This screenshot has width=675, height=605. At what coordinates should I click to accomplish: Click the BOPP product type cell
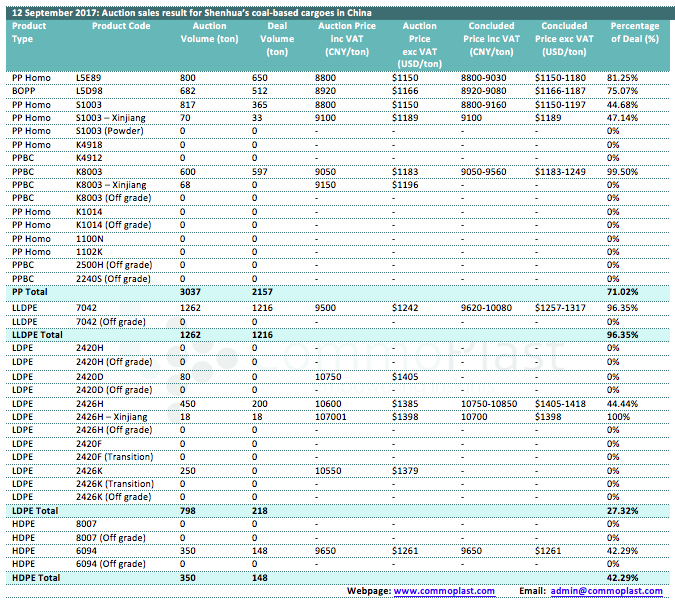coord(24,90)
